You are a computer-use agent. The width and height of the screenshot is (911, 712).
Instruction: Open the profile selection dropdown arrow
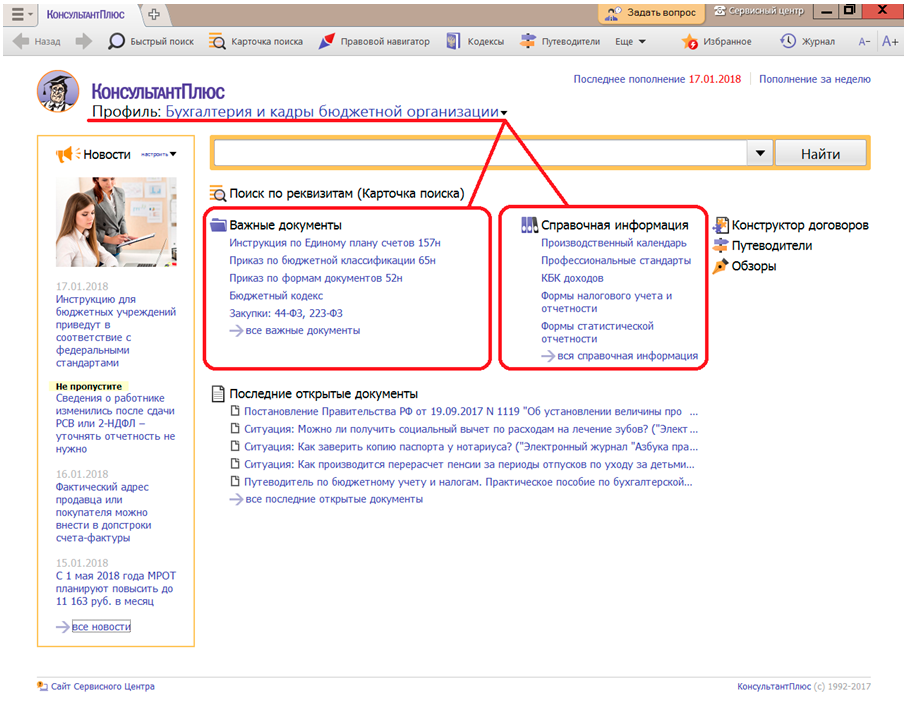505,113
